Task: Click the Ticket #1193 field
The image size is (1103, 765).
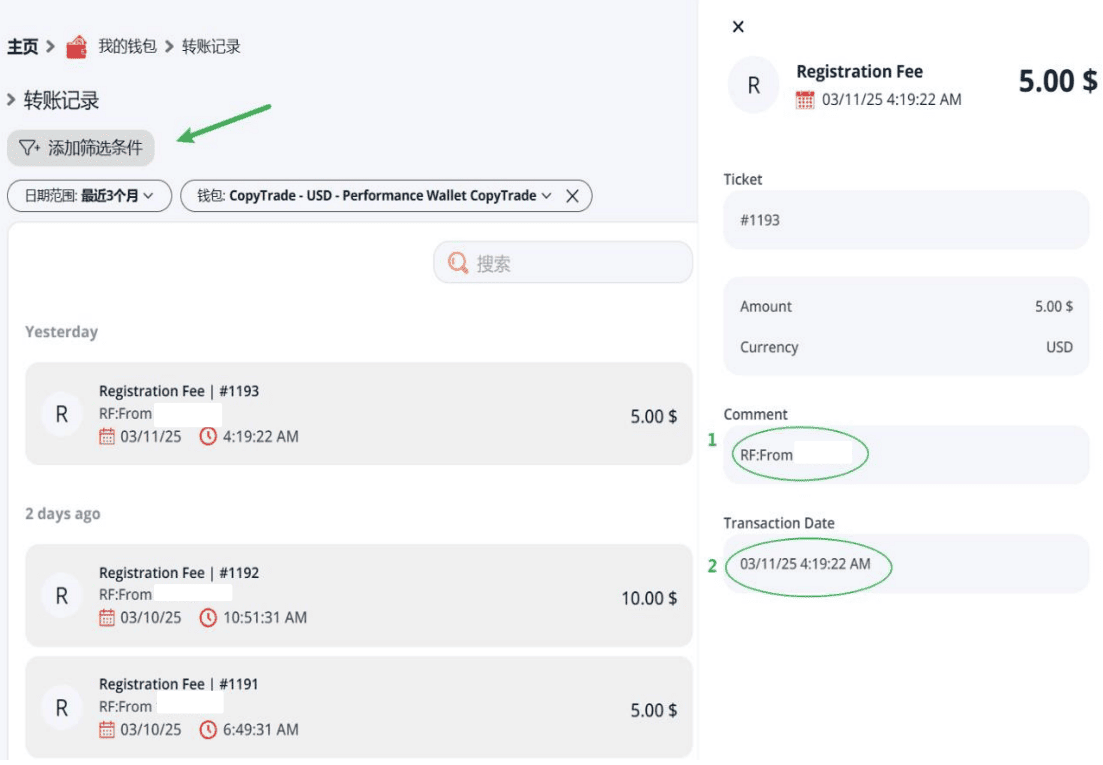Action: 906,220
